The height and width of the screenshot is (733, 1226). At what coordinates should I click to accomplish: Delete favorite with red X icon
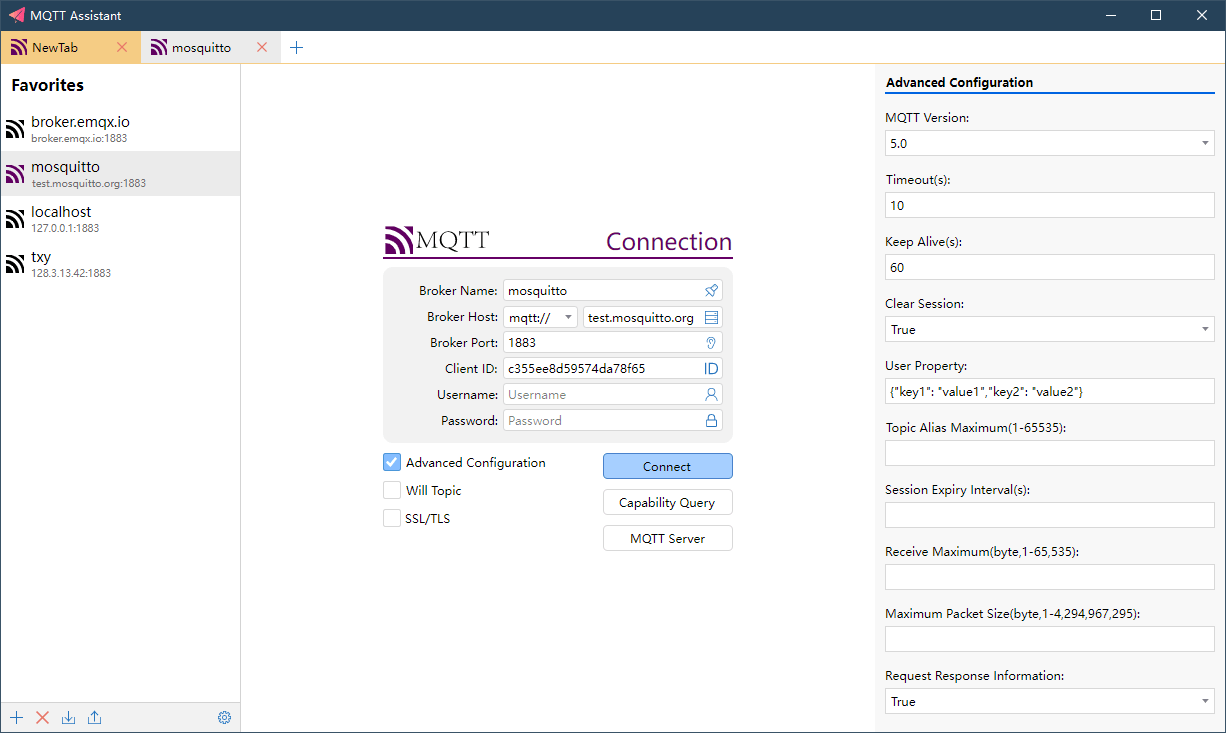42,718
